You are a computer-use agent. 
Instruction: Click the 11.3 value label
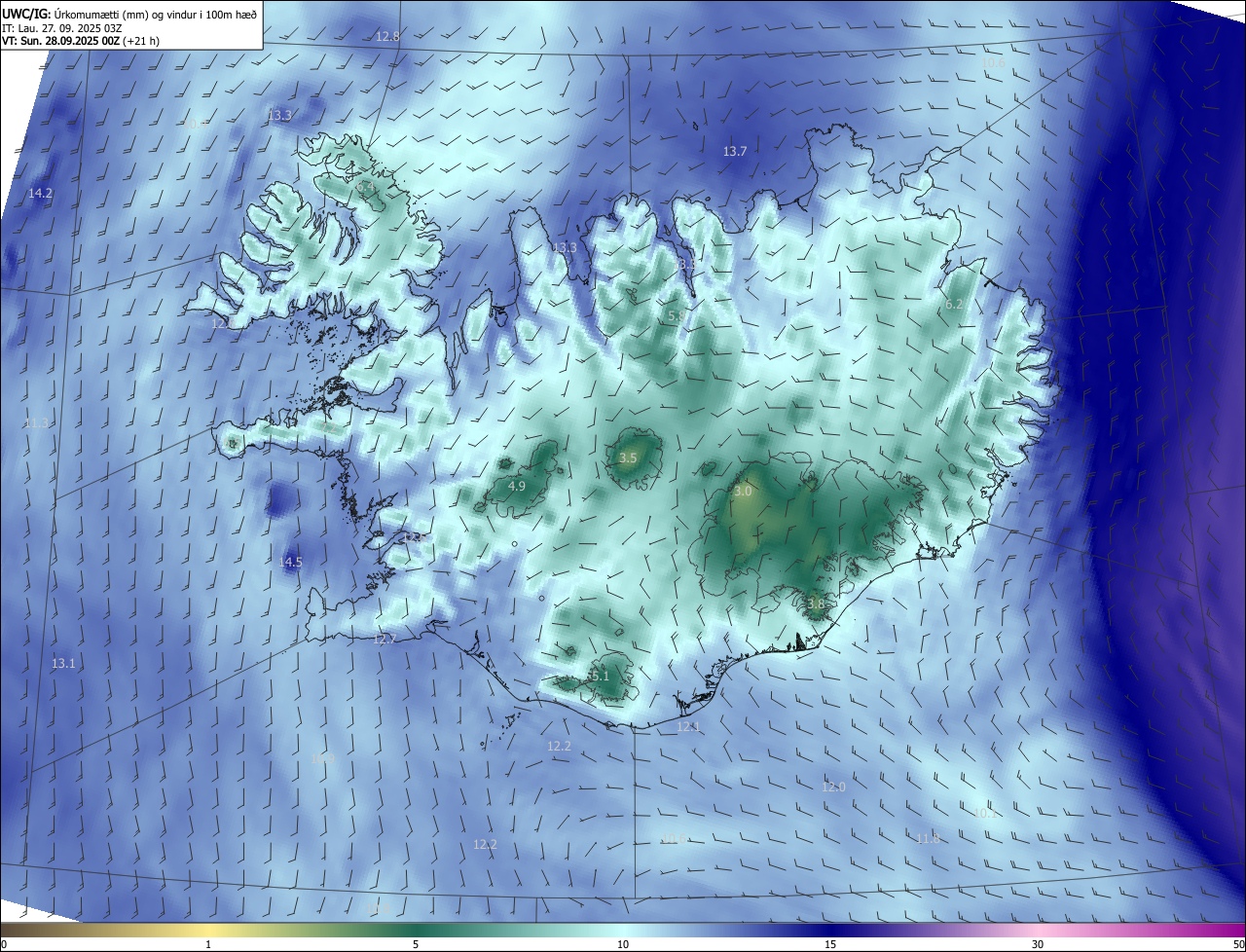[x=37, y=423]
